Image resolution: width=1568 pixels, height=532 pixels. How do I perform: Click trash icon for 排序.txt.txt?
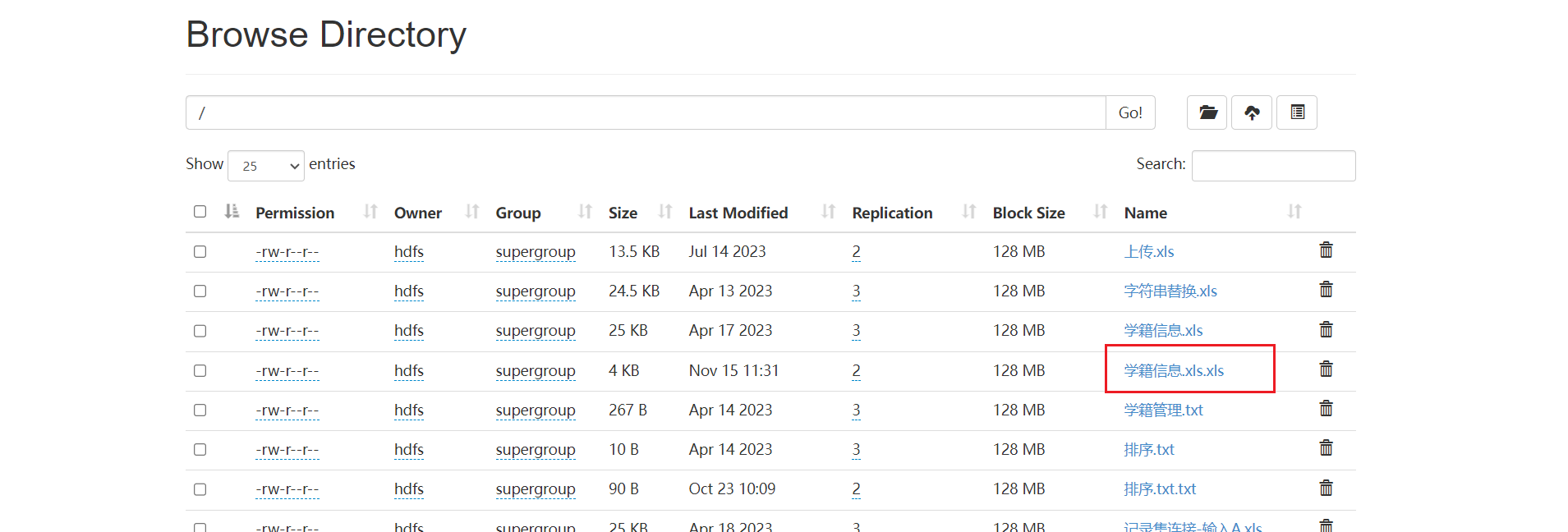click(1326, 488)
